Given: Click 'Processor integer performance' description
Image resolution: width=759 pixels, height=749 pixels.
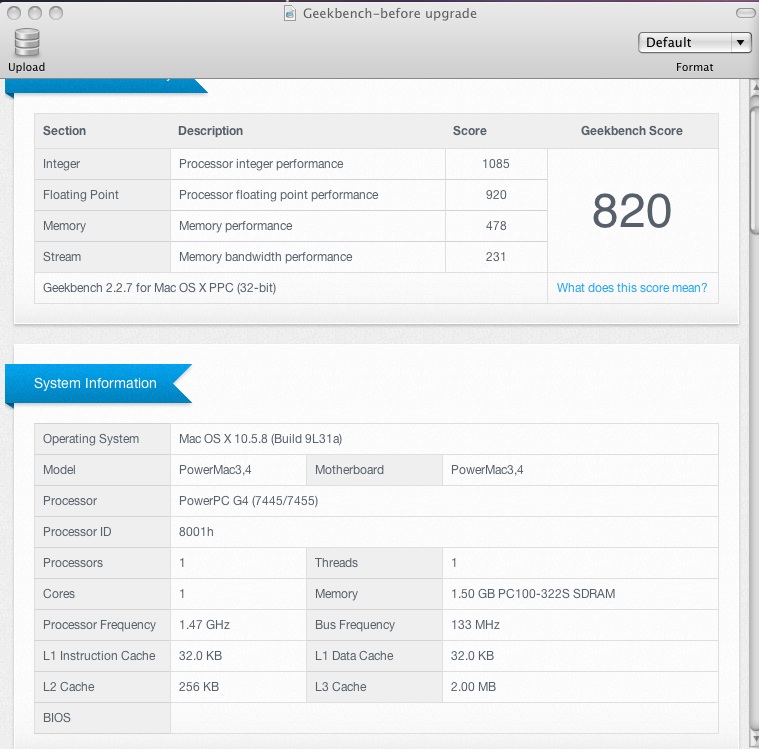Looking at the screenshot, I should pos(261,164).
